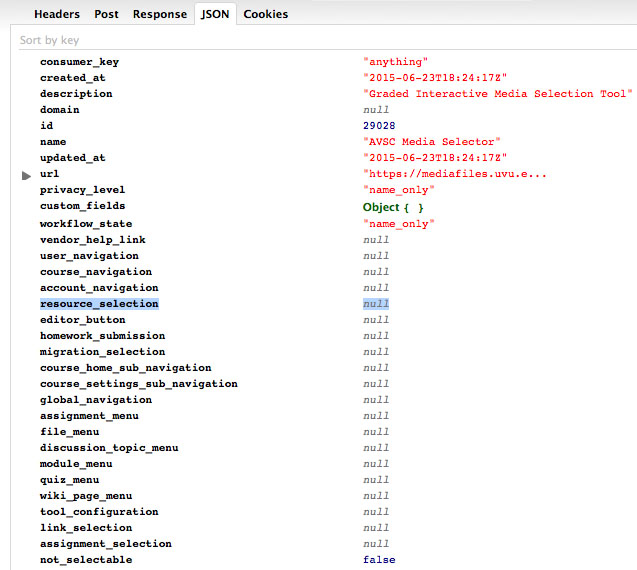637x570 pixels.
Task: Click the course_navigation key
Action: click(96, 272)
